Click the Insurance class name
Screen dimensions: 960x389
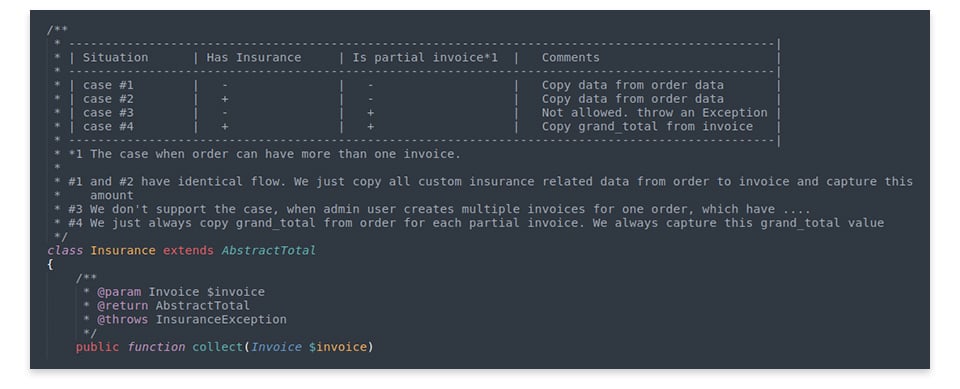coord(123,251)
